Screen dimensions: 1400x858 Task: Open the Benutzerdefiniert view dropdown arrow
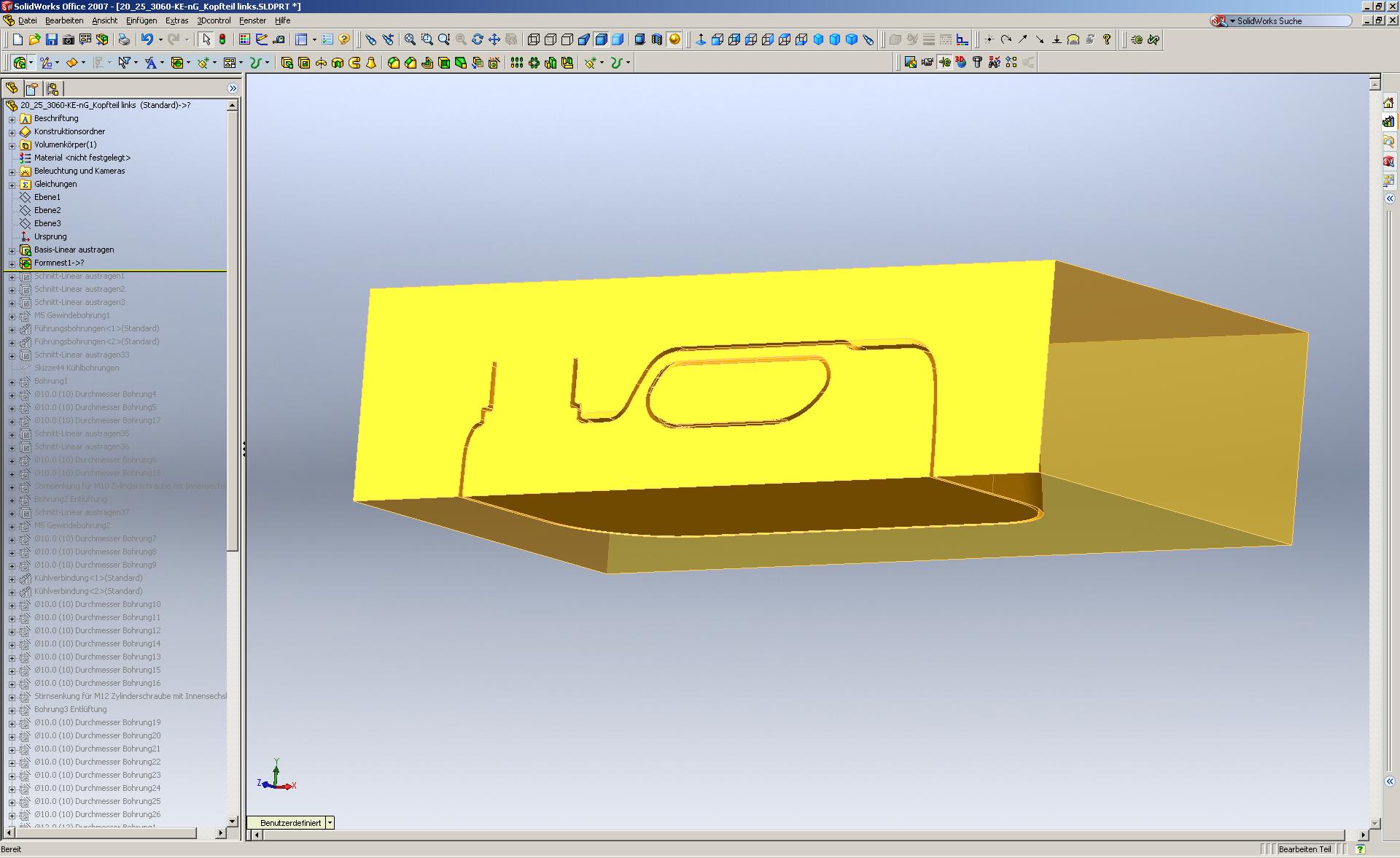pos(330,823)
